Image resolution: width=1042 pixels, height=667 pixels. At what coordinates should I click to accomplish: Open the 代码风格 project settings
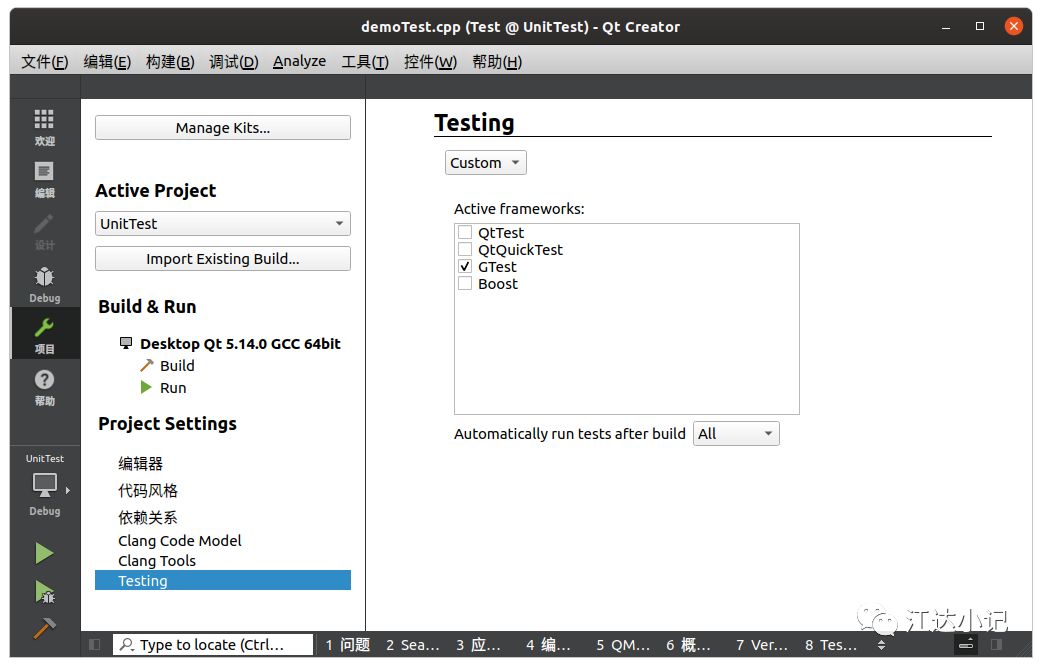148,490
